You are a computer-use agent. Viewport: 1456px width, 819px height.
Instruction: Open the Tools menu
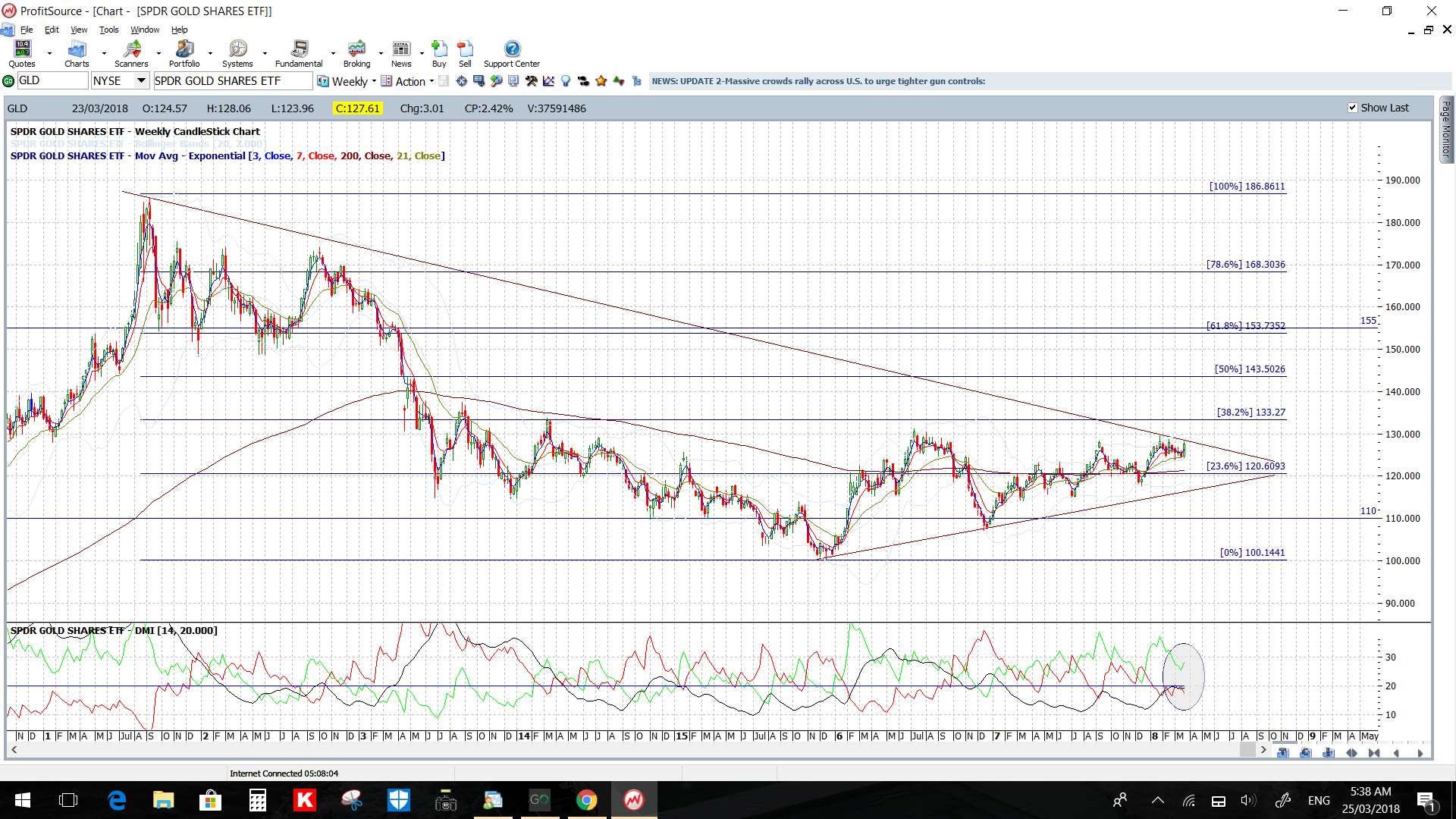(x=109, y=30)
